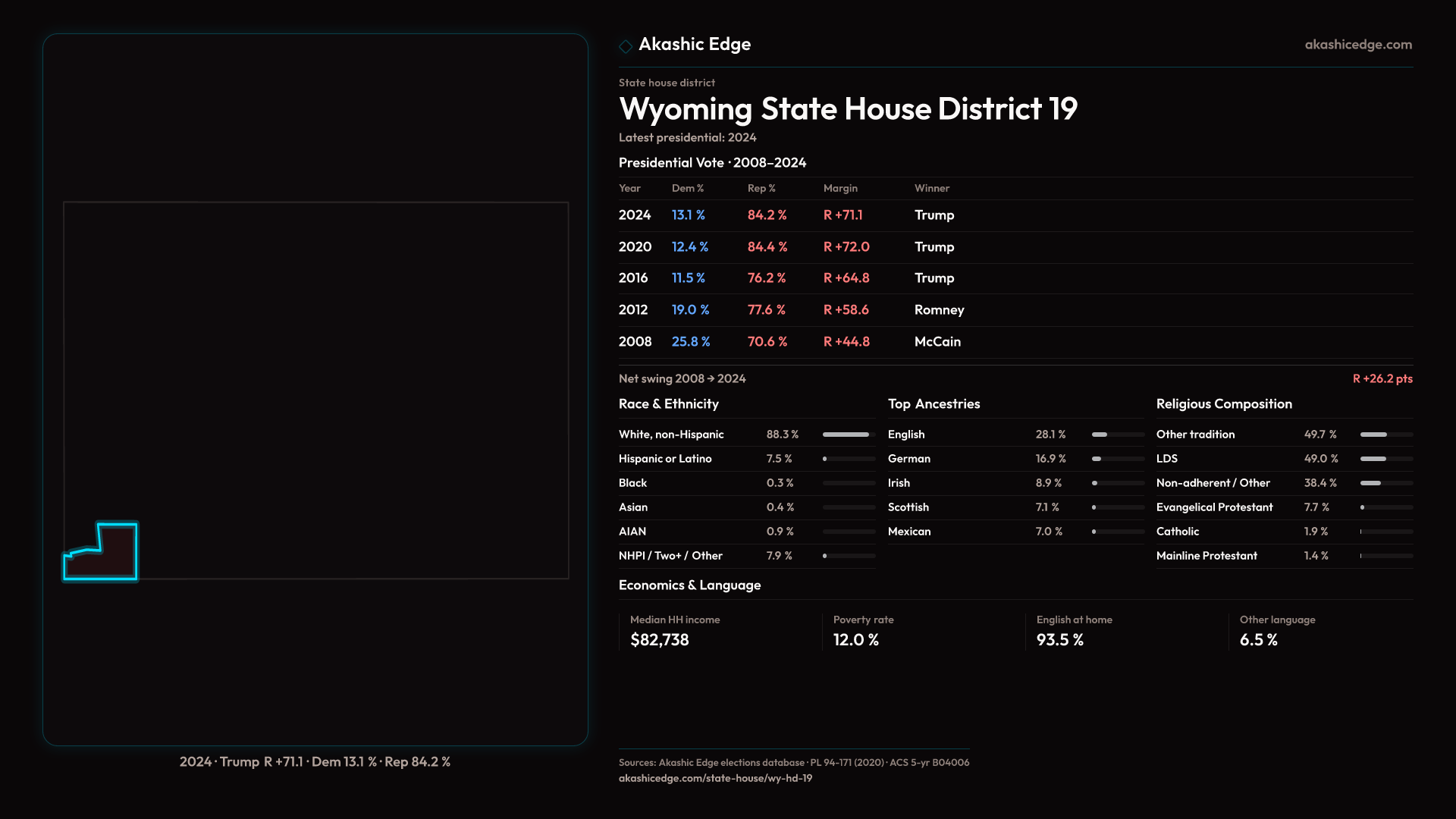Image resolution: width=1456 pixels, height=819 pixels.
Task: Click the White, non-Hispanic percentage bar
Action: (x=848, y=435)
